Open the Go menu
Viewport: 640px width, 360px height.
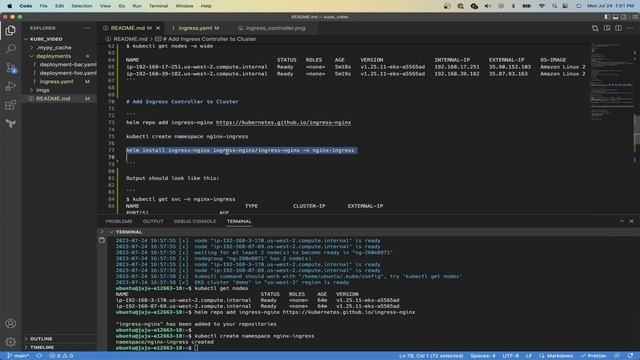coord(122,6)
